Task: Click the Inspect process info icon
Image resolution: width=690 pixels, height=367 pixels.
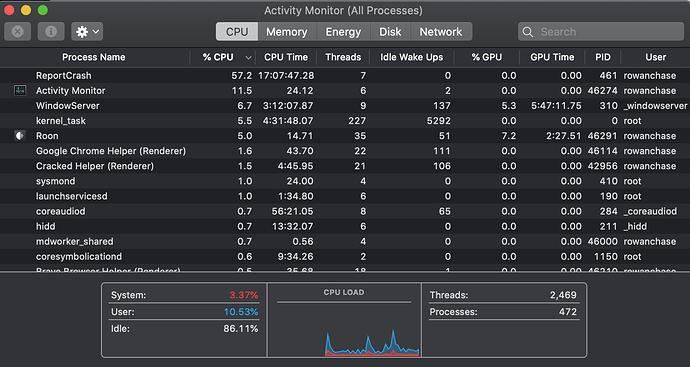Action: coord(51,32)
